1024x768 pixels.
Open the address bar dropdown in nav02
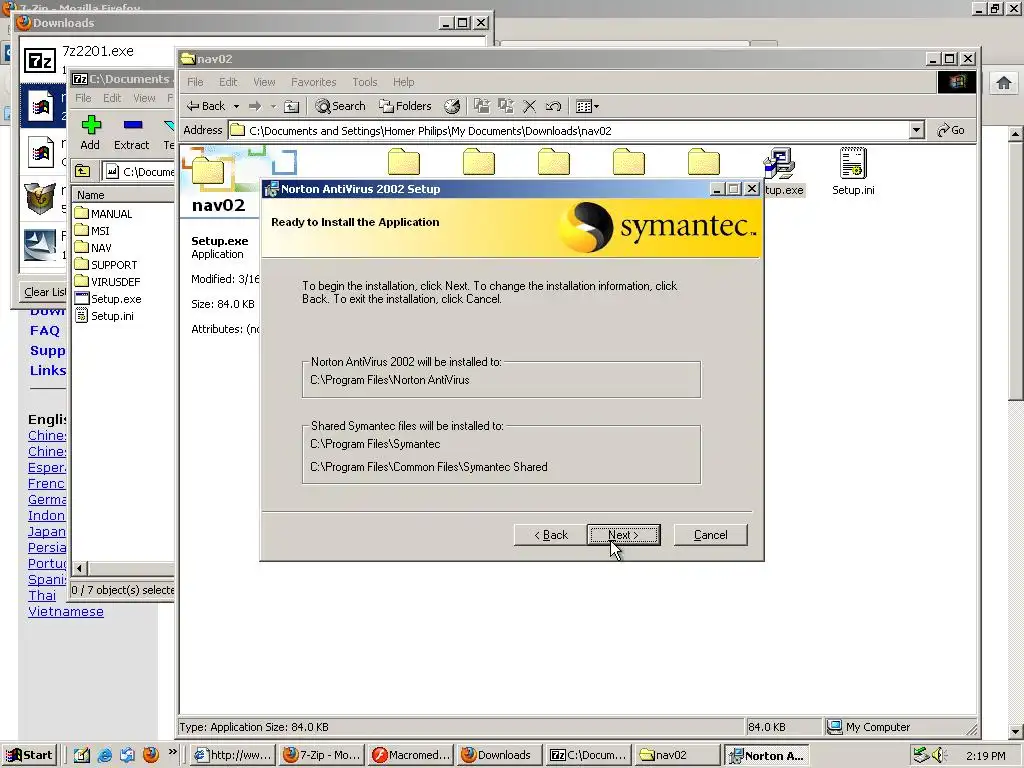point(917,130)
